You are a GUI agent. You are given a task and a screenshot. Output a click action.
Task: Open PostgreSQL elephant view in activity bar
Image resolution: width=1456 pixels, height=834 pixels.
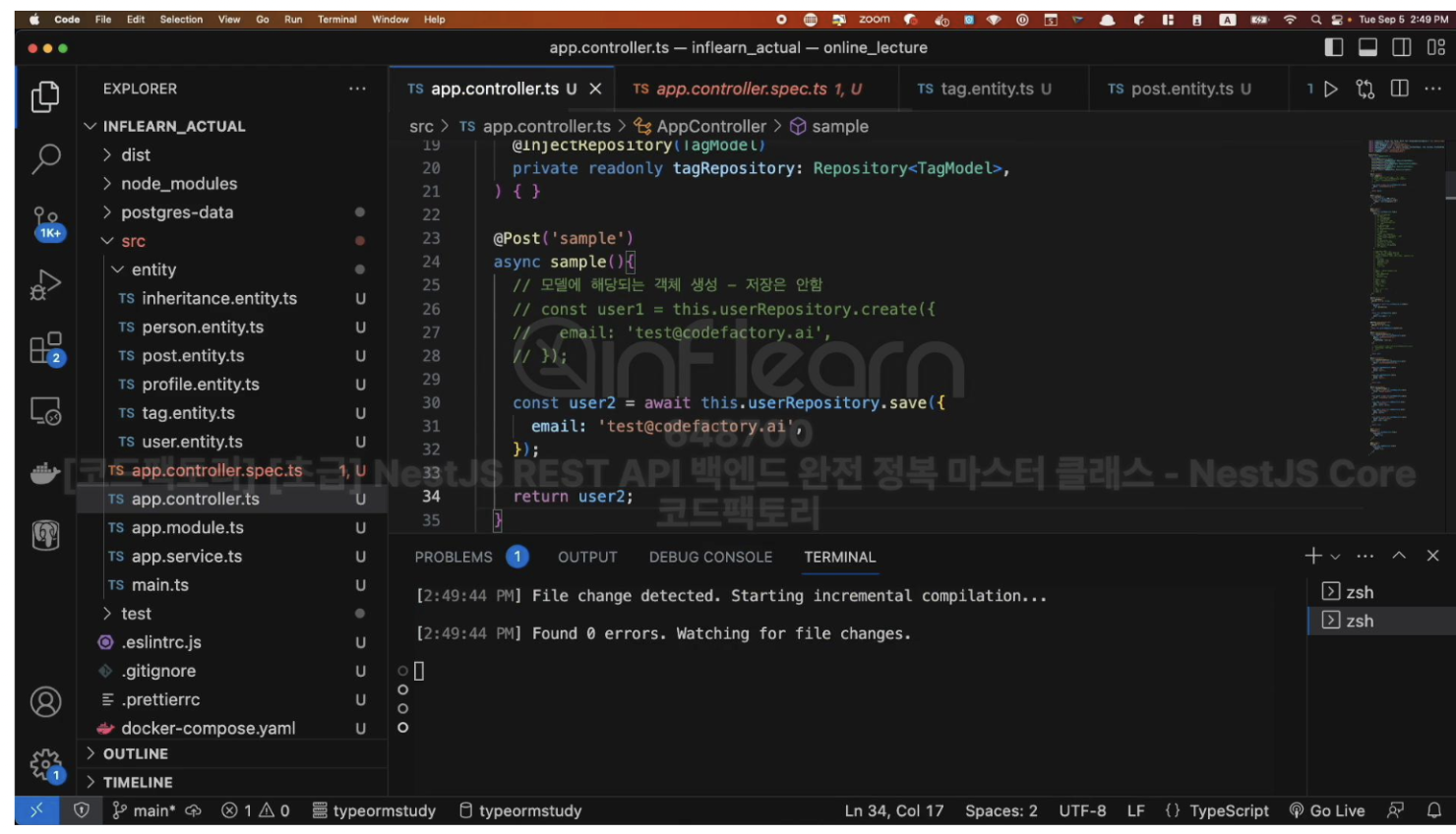coord(45,536)
